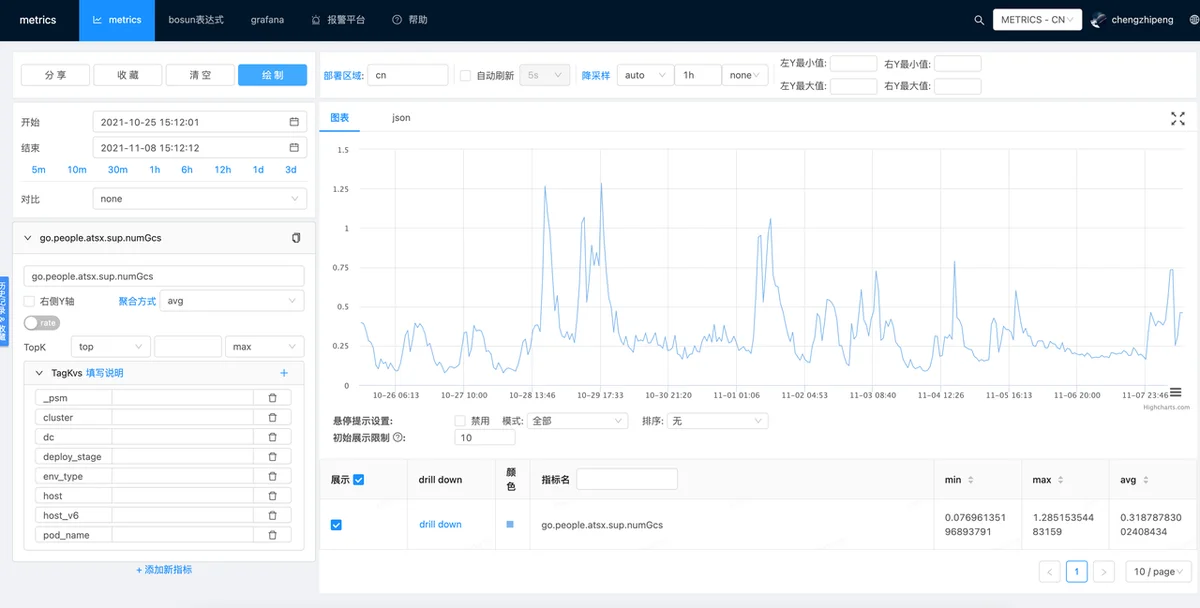Screen dimensions: 1200x608
Task: Open the METRICS - CN region dropdown
Action: (x=1037, y=20)
